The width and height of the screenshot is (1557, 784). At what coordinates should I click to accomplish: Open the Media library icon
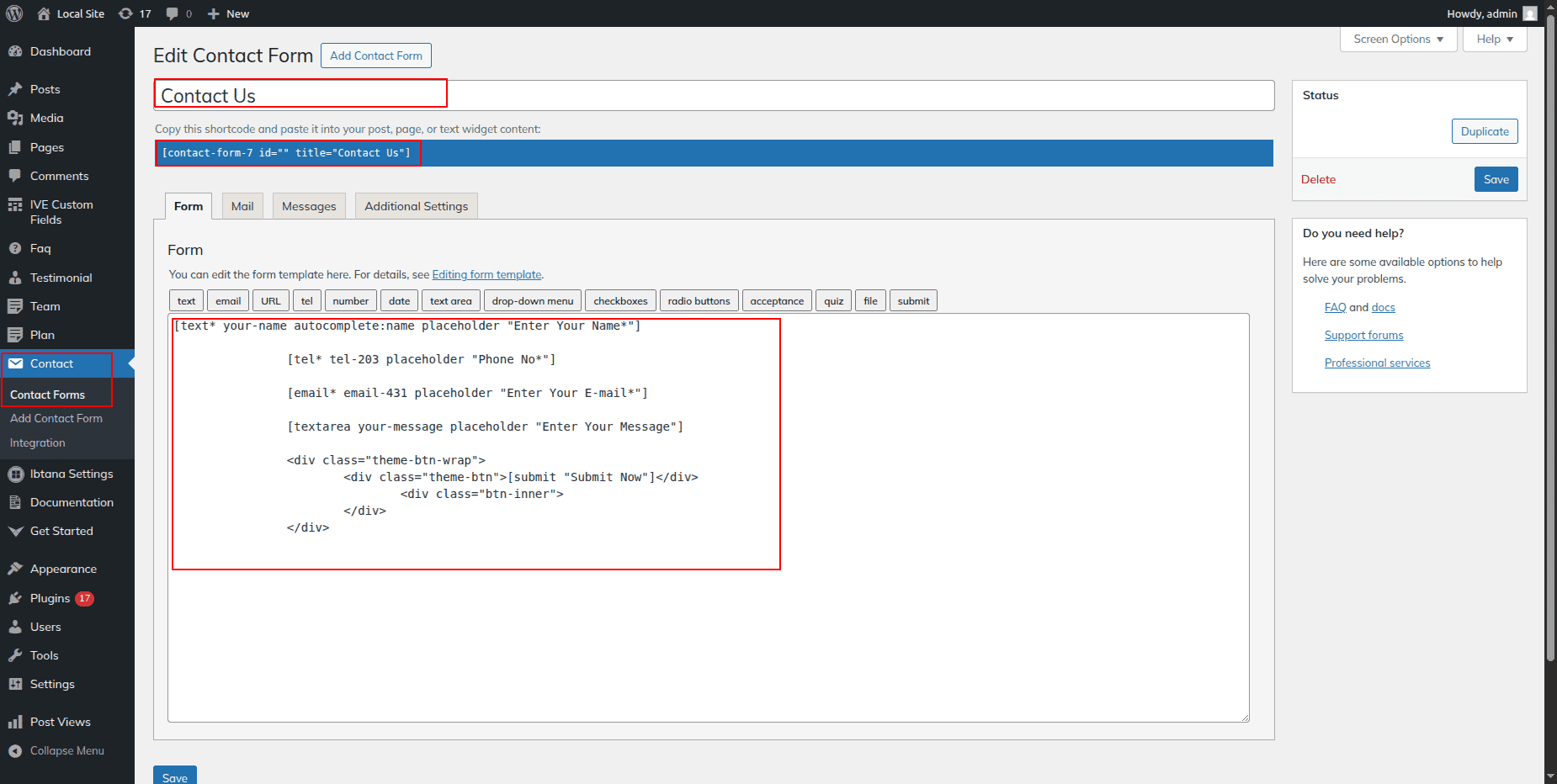pos(15,118)
